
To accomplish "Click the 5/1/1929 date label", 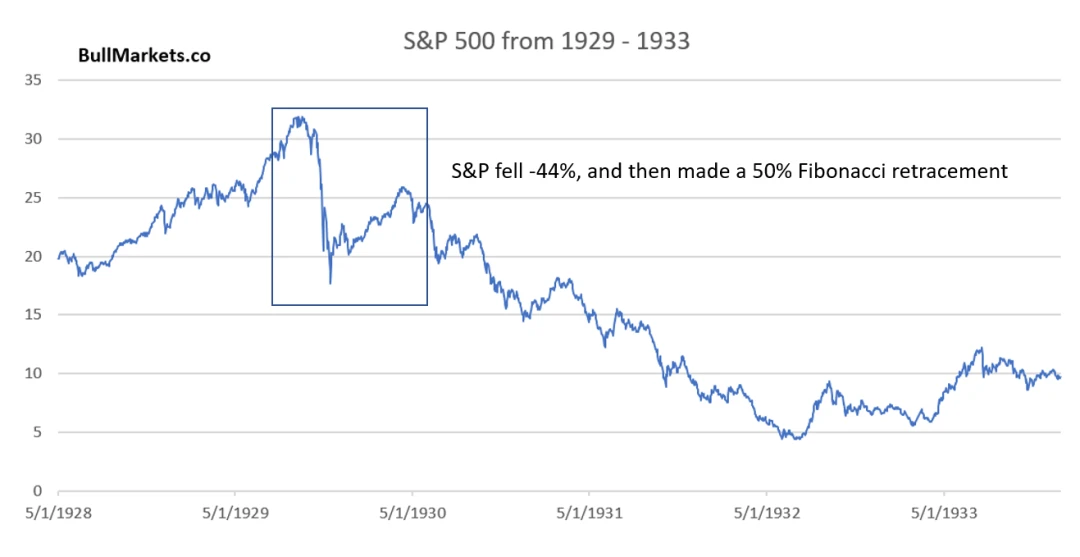I will 235,514.
